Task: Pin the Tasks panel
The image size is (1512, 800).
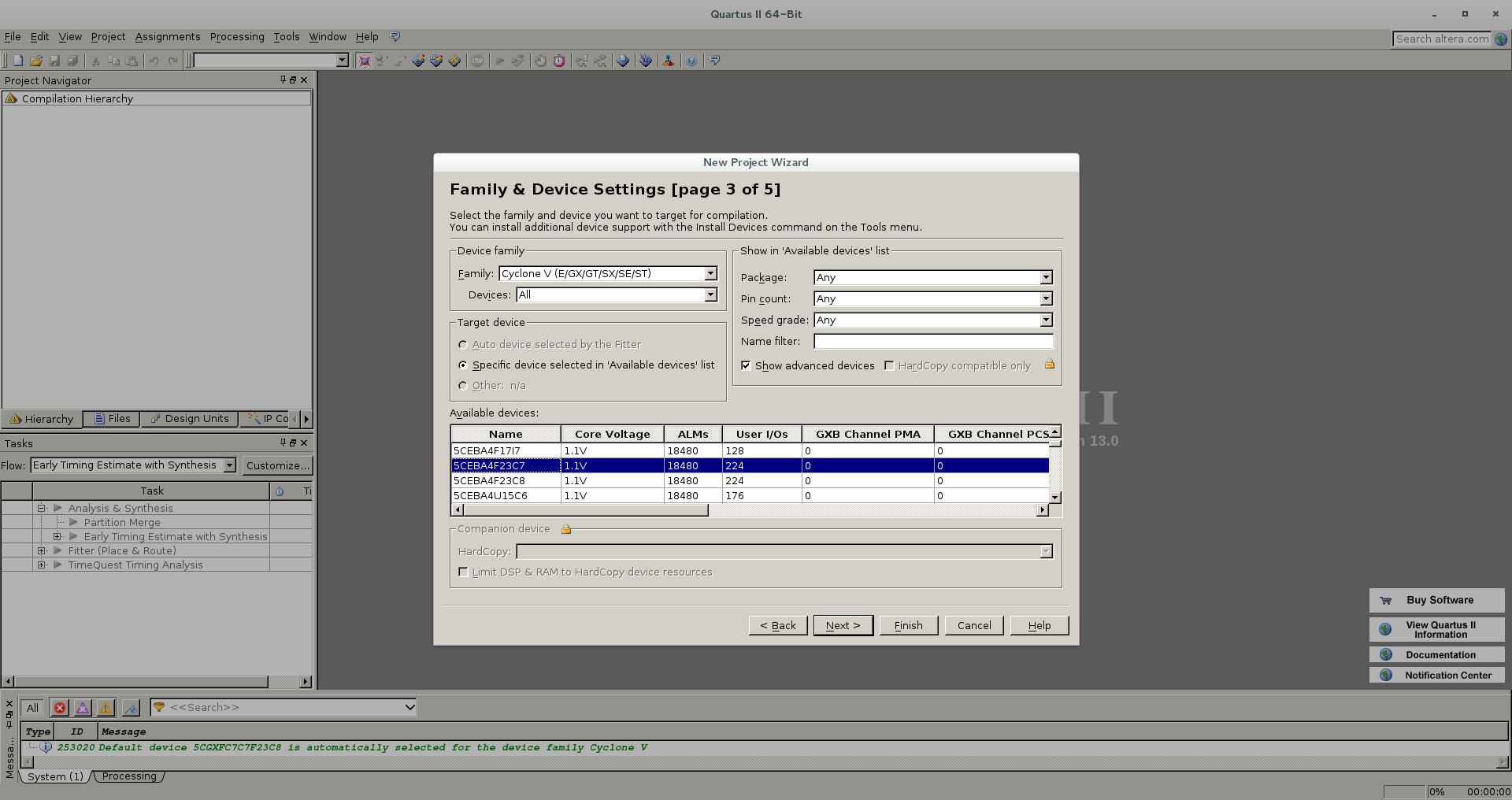Action: 283,443
